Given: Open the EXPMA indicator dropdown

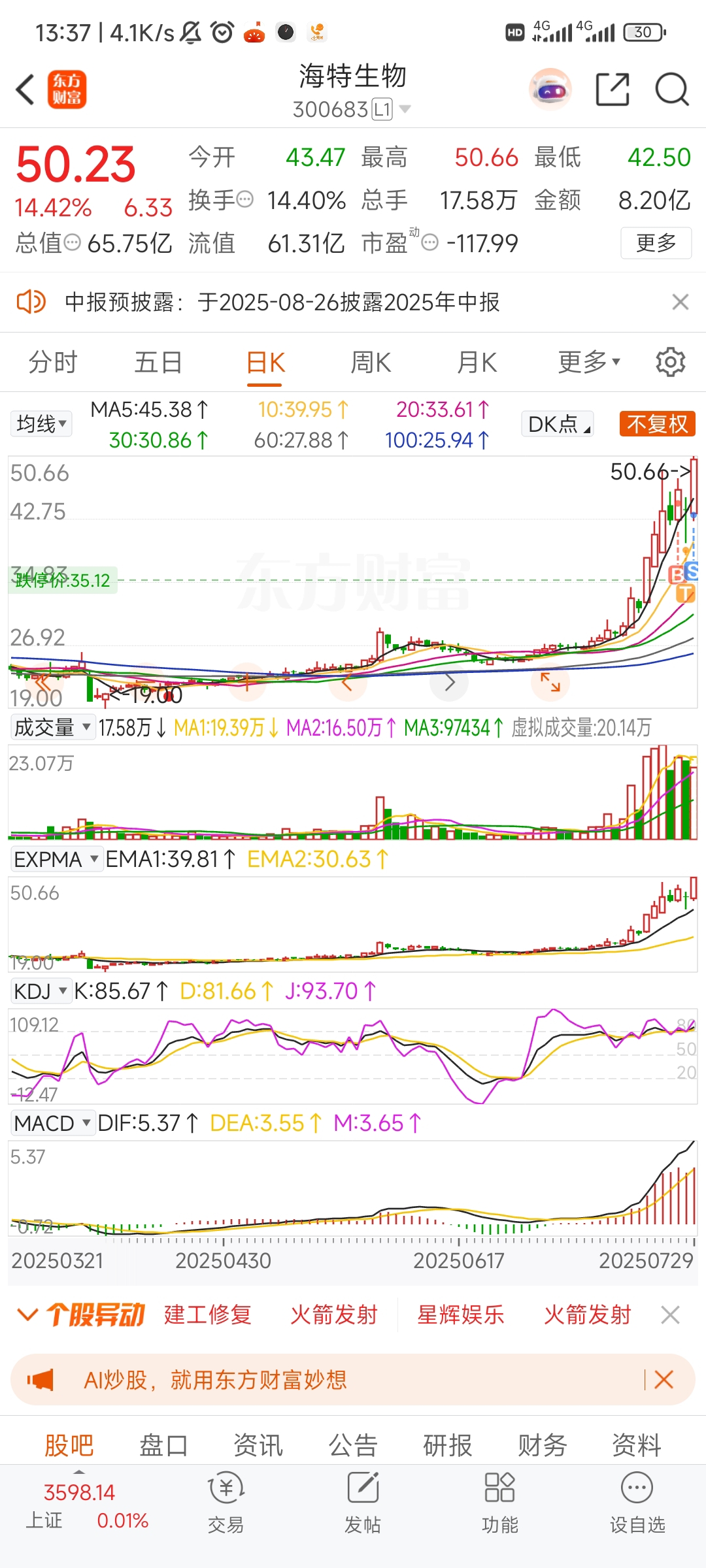Looking at the screenshot, I should pos(56,859).
